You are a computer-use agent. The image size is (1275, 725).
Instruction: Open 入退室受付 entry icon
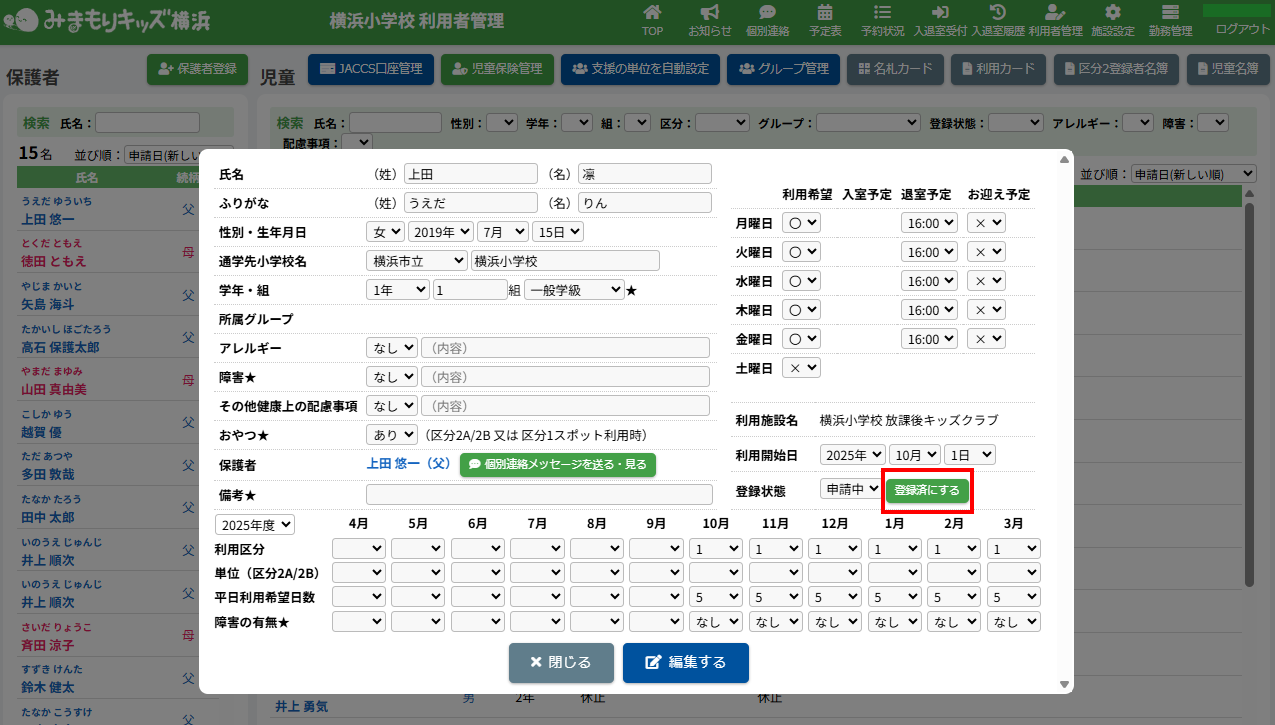[x=940, y=13]
